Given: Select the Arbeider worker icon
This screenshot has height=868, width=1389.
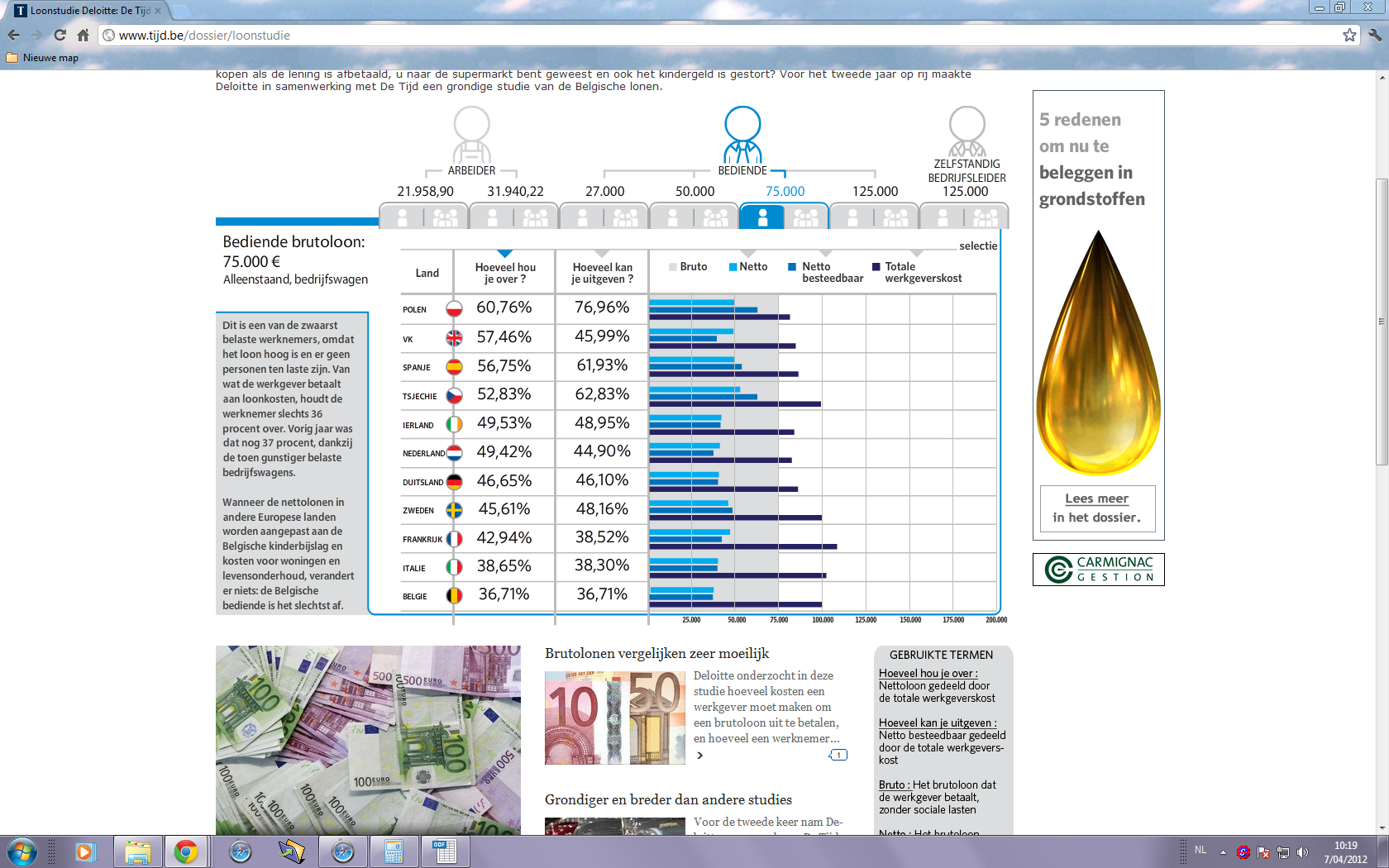Looking at the screenshot, I should coord(471,134).
